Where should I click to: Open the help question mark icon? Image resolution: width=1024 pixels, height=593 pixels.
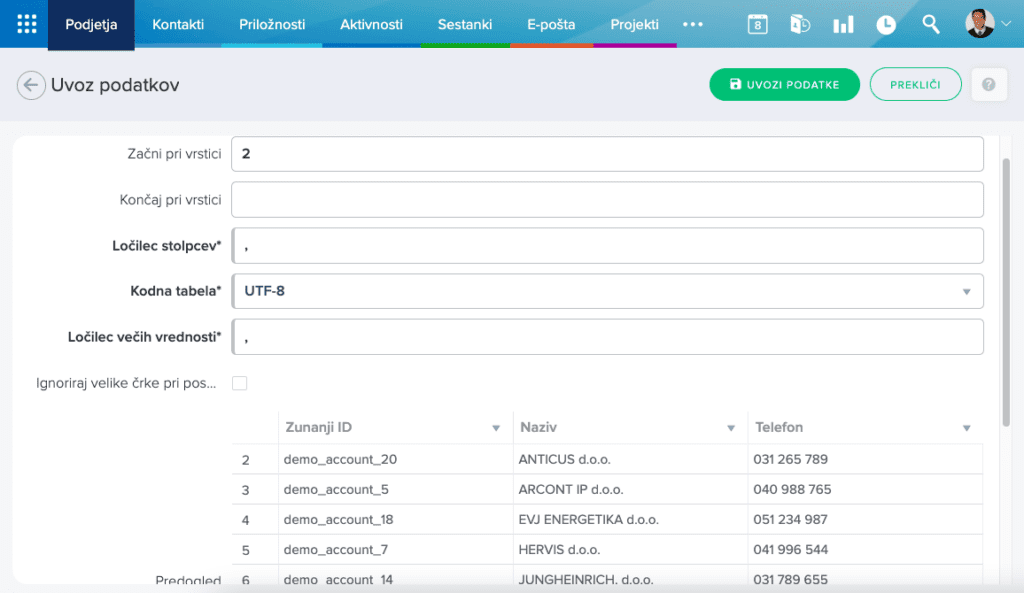[x=988, y=85]
